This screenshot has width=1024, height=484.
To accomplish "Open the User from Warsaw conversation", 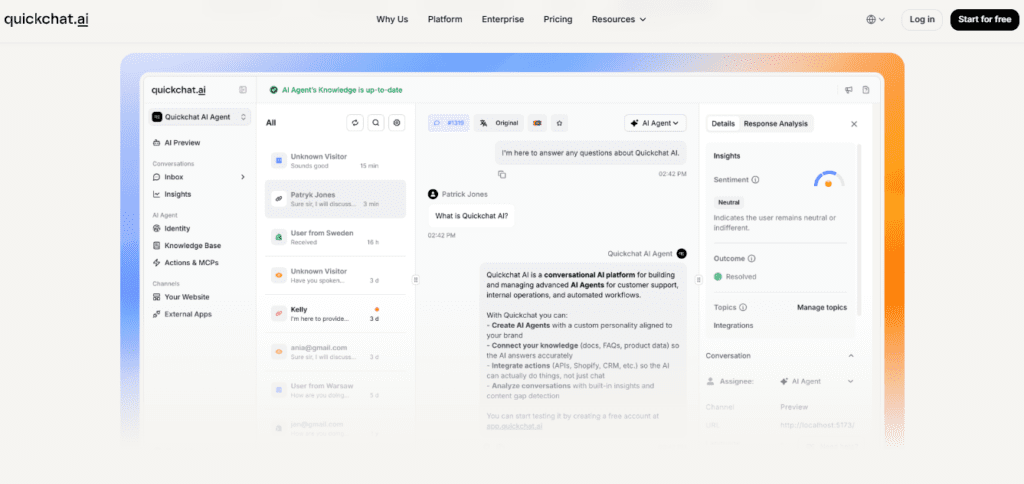I will point(335,391).
